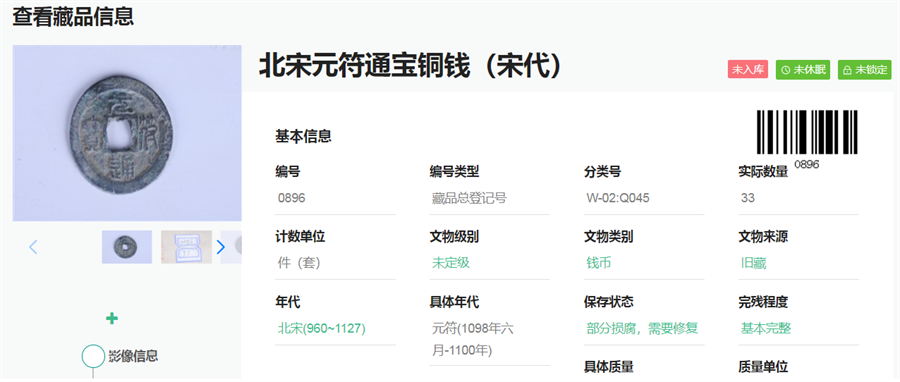The width and height of the screenshot is (900, 382).
Task: Select the label stamp thumbnail
Action: 186,247
